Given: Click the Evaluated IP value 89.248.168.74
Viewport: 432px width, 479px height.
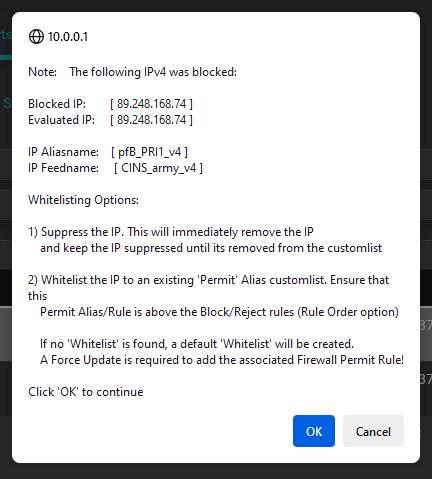Looking at the screenshot, I should coord(151,120).
